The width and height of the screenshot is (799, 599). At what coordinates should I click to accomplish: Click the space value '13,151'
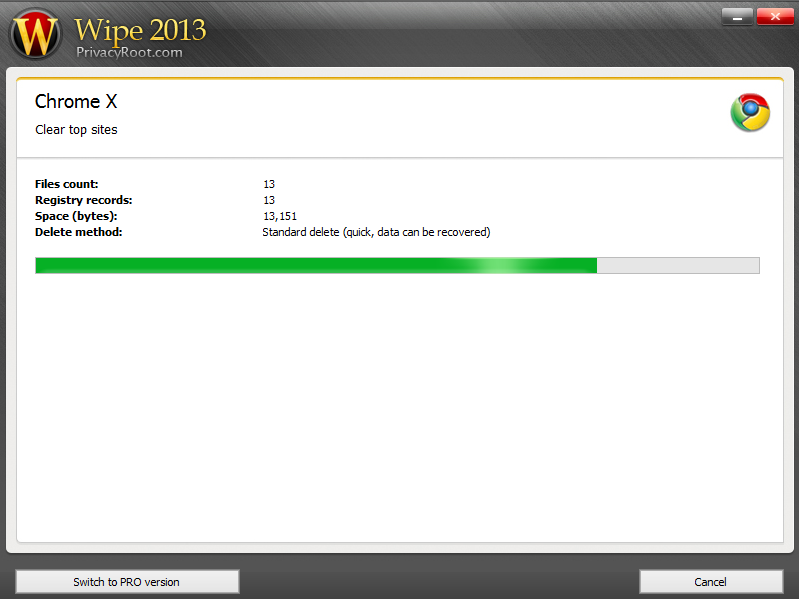tap(280, 216)
